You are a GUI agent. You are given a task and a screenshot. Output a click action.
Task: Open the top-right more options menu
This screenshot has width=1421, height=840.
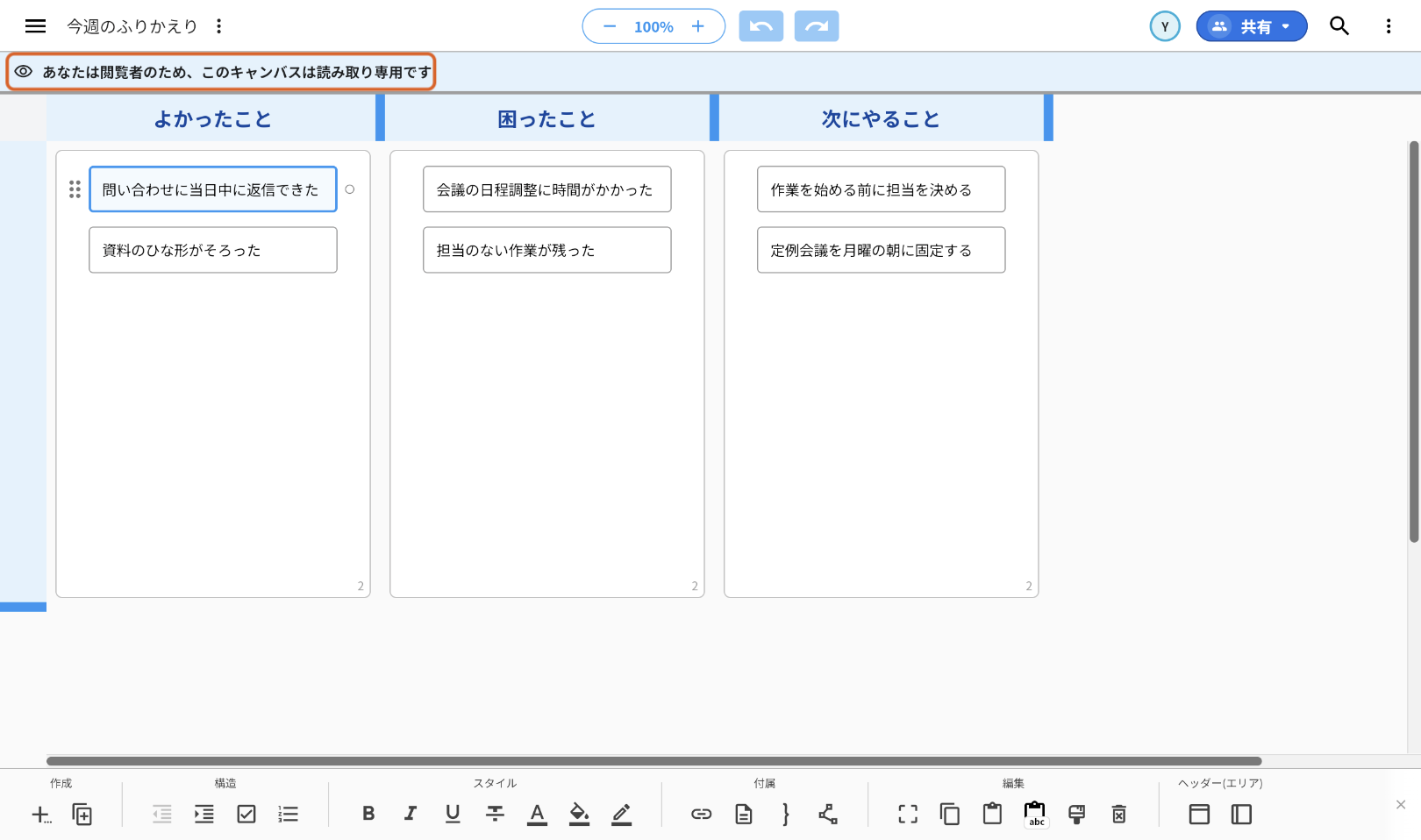coord(1389,26)
